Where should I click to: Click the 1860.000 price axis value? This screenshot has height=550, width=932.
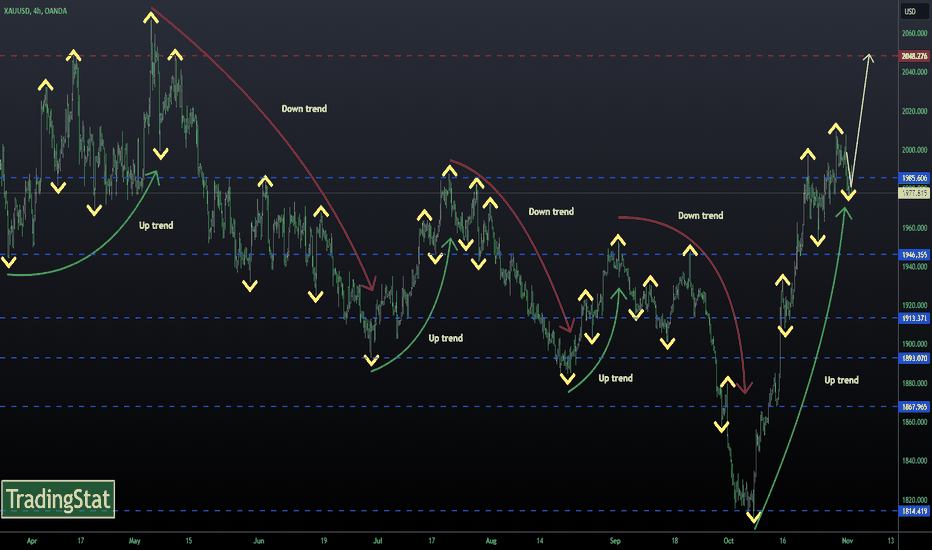tap(914, 422)
